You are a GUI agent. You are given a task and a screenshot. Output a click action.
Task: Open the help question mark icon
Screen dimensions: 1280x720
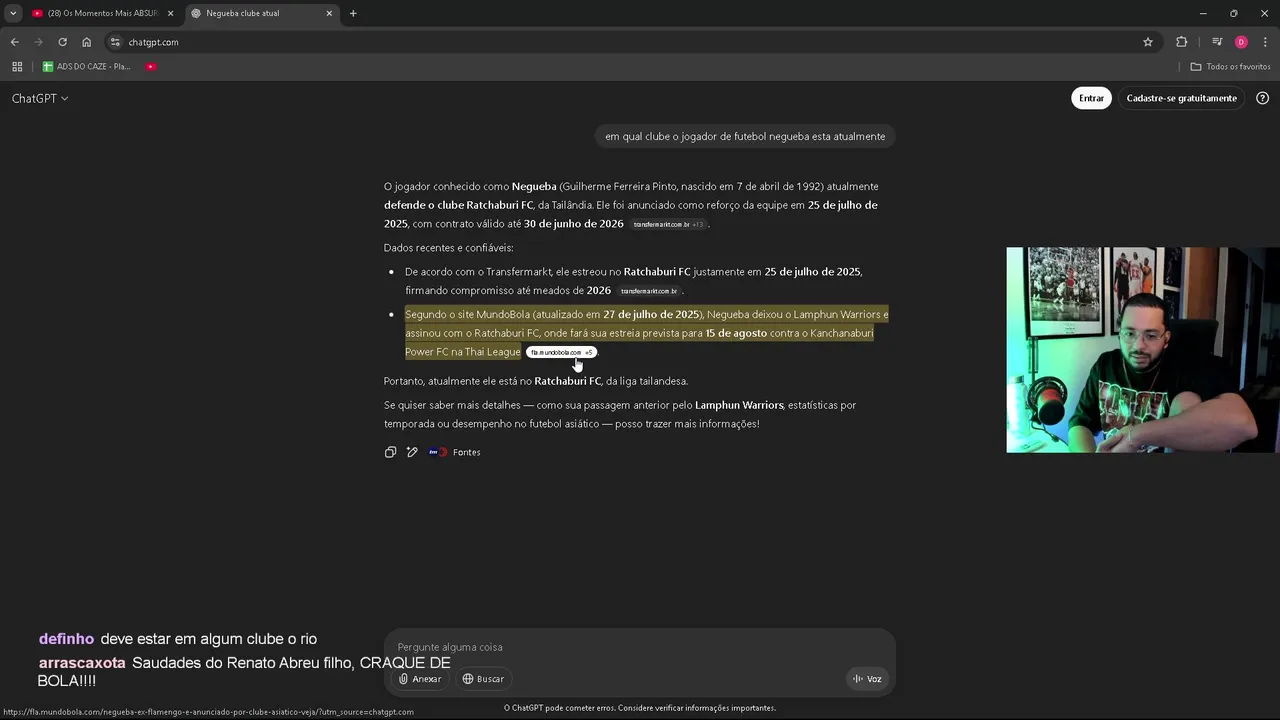1262,98
